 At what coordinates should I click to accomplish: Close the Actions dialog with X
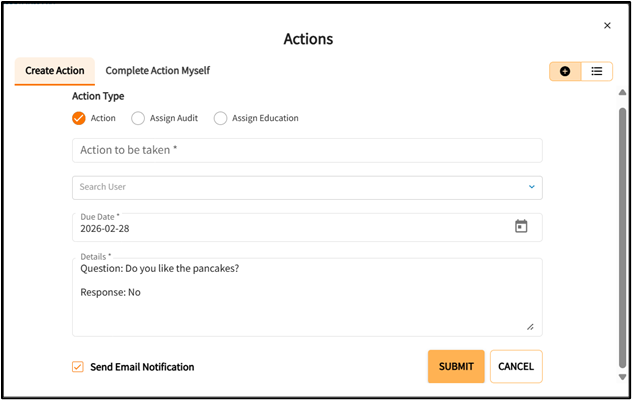[607, 26]
